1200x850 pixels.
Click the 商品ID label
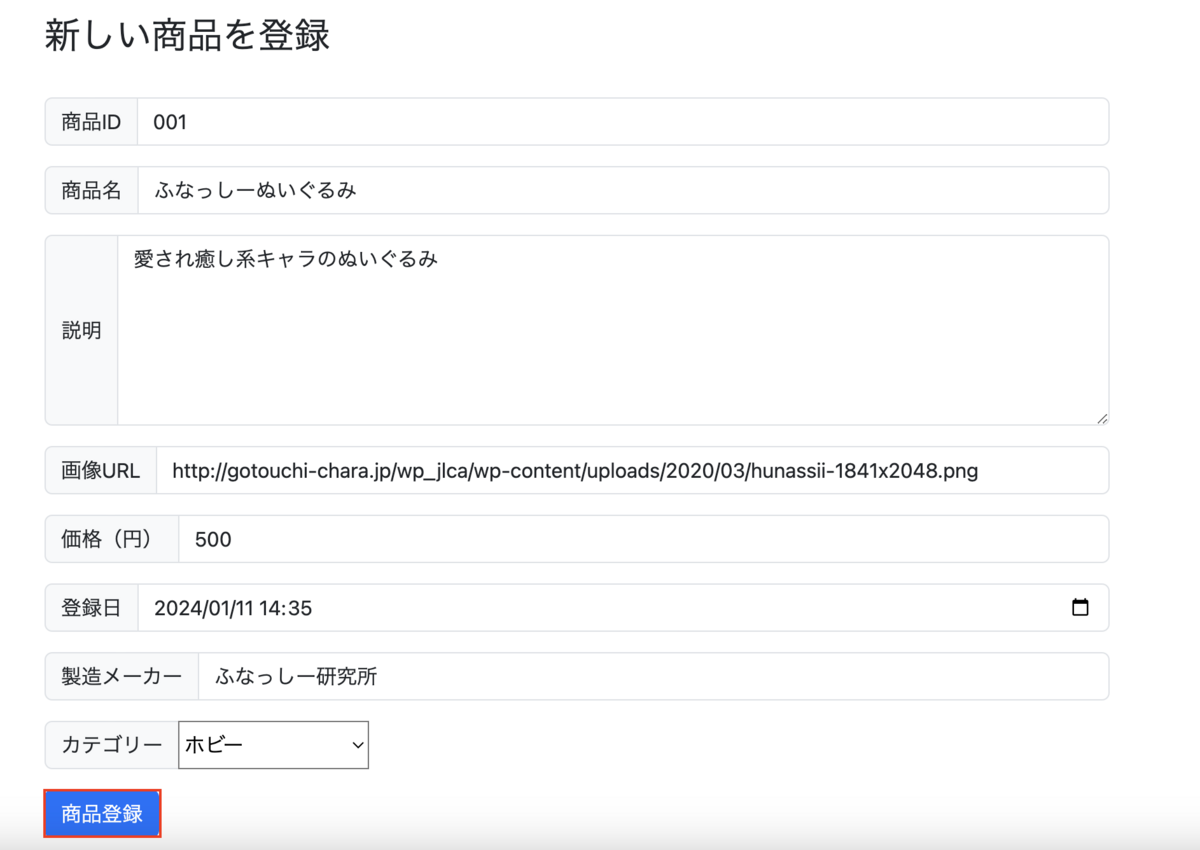tap(91, 121)
